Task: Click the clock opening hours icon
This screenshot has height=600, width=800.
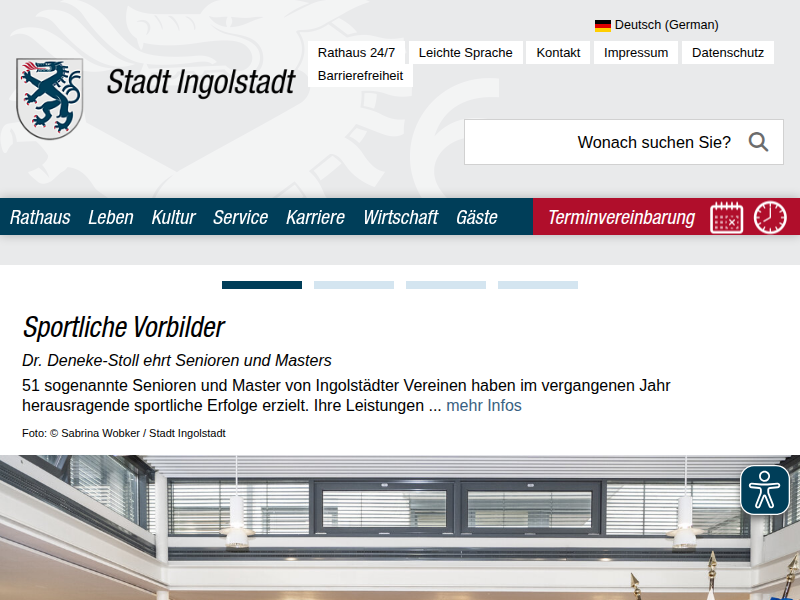Action: click(x=770, y=217)
